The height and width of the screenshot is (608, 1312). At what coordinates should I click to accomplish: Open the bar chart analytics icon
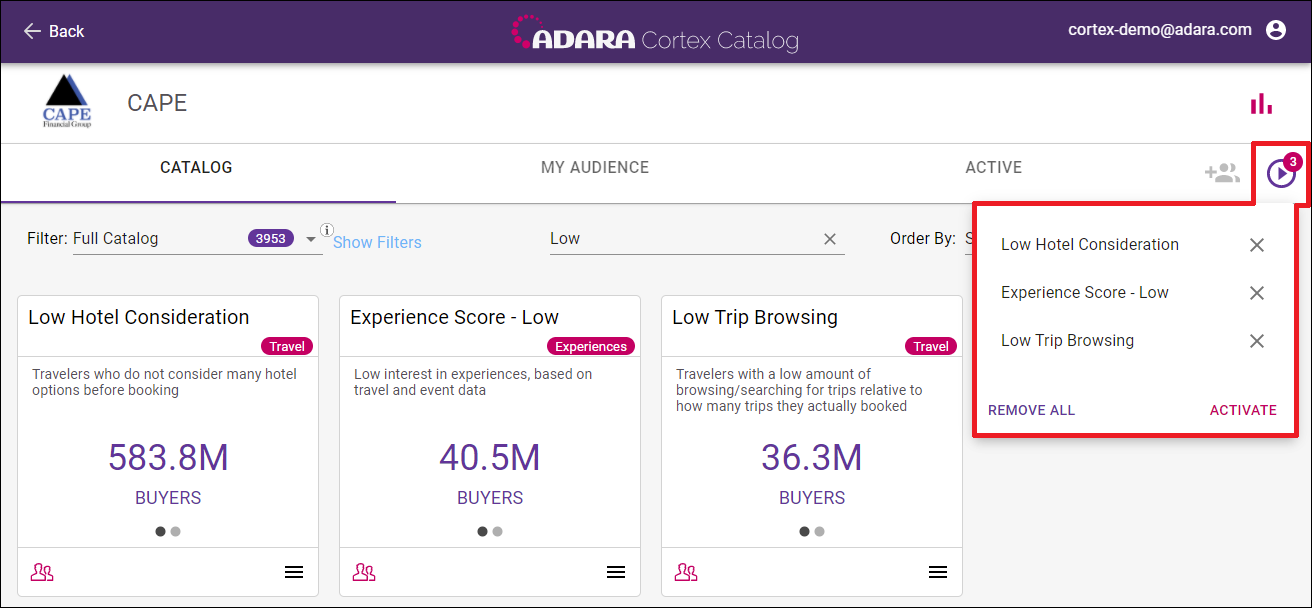point(1261,103)
